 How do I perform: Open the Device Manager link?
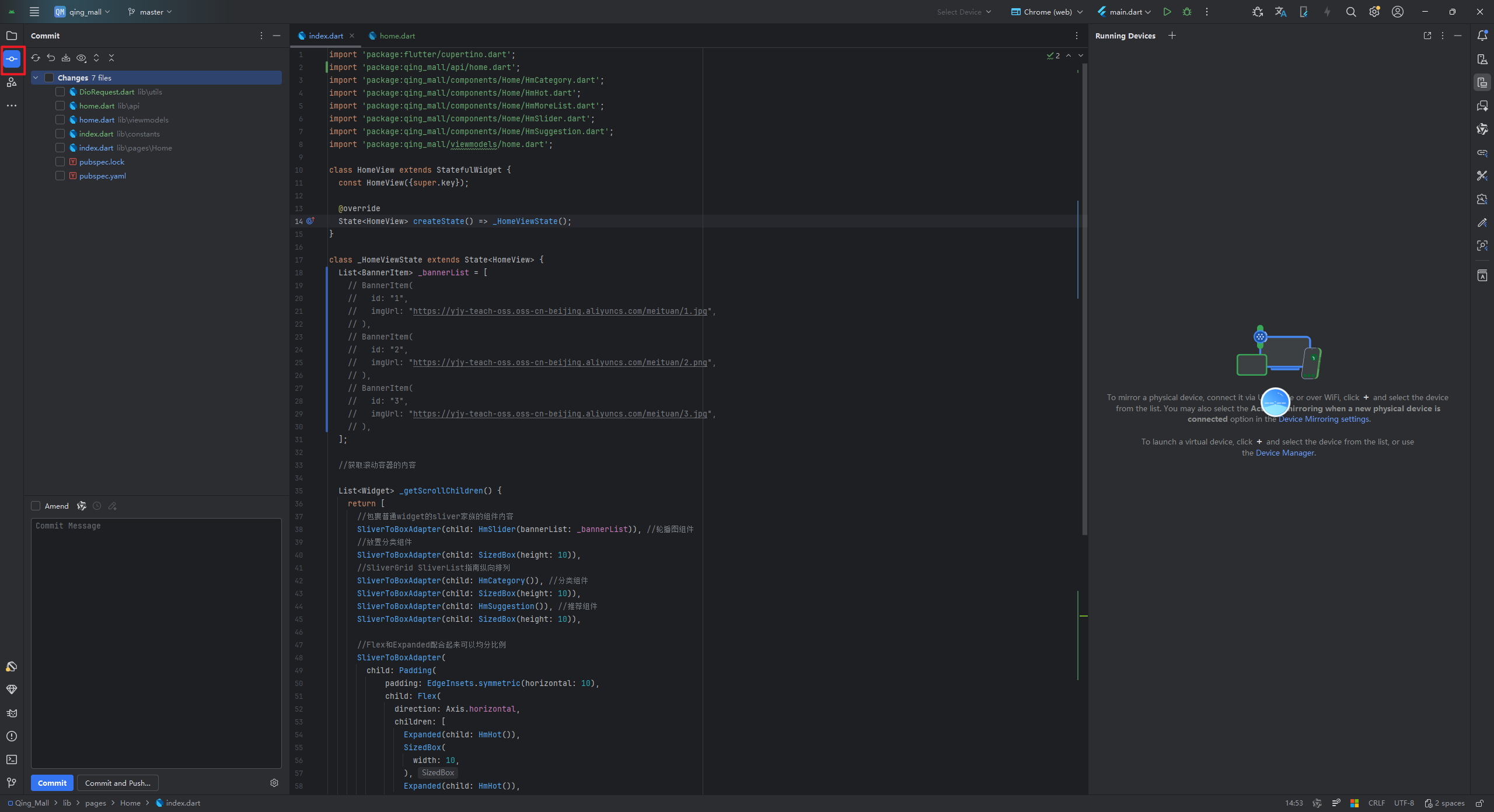coord(1284,453)
